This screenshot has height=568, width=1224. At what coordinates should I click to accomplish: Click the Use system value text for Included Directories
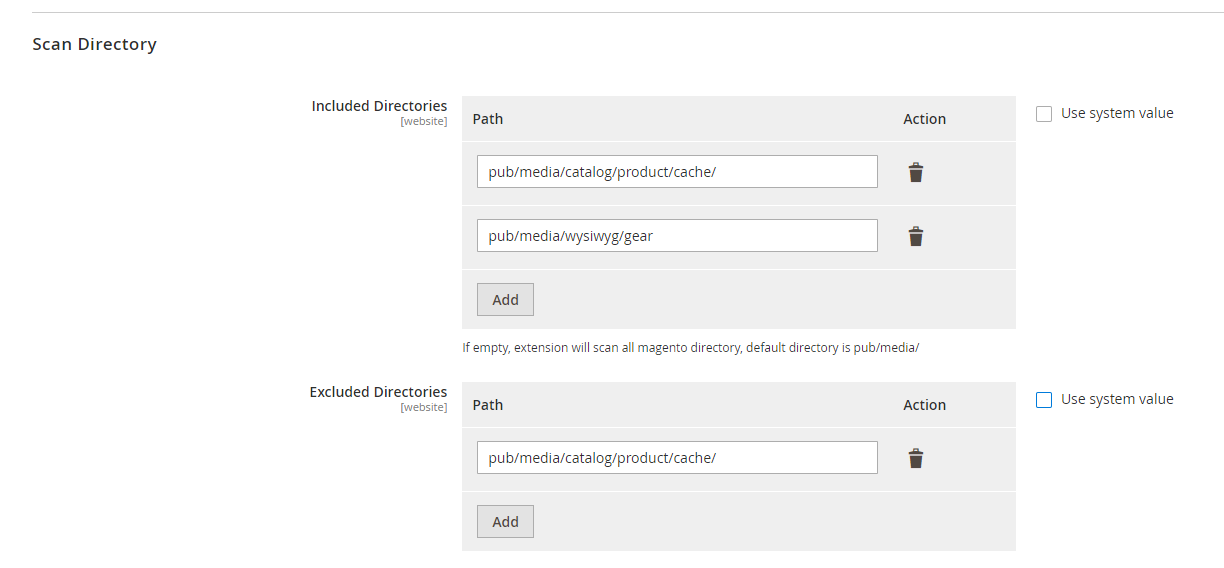click(1117, 114)
